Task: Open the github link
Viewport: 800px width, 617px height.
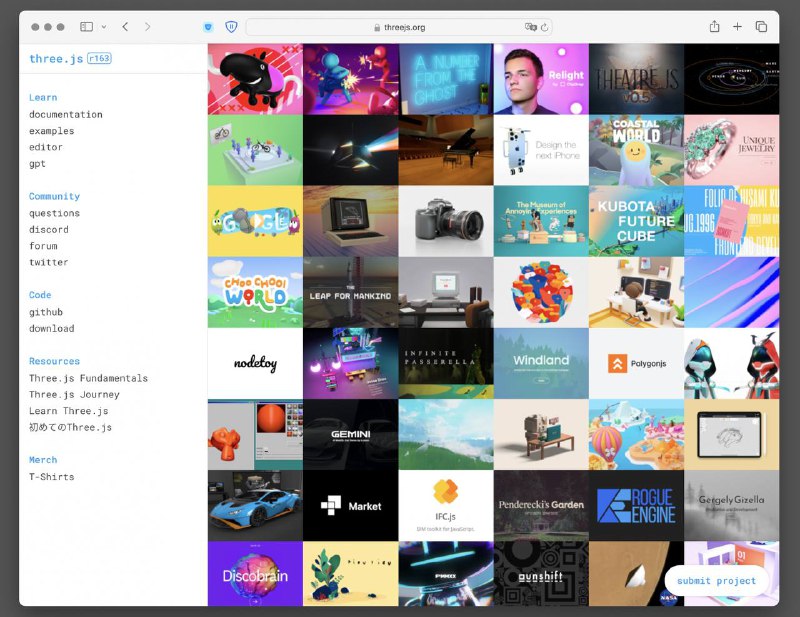Action: [46, 312]
